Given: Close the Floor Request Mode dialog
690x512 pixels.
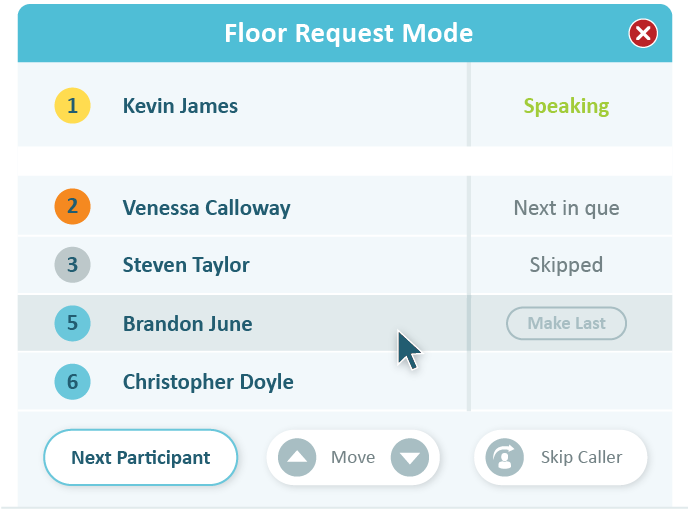Looking at the screenshot, I should [643, 33].
